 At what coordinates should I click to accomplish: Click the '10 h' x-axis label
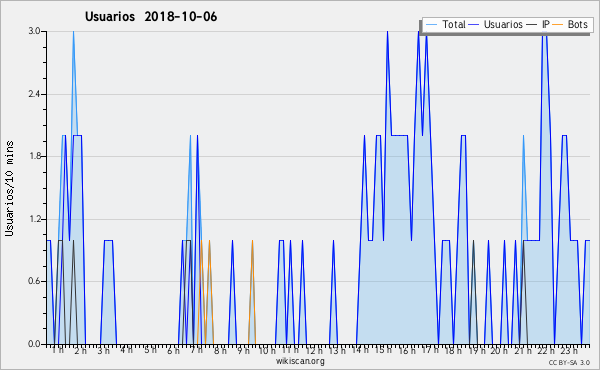pyautogui.click(x=267, y=350)
